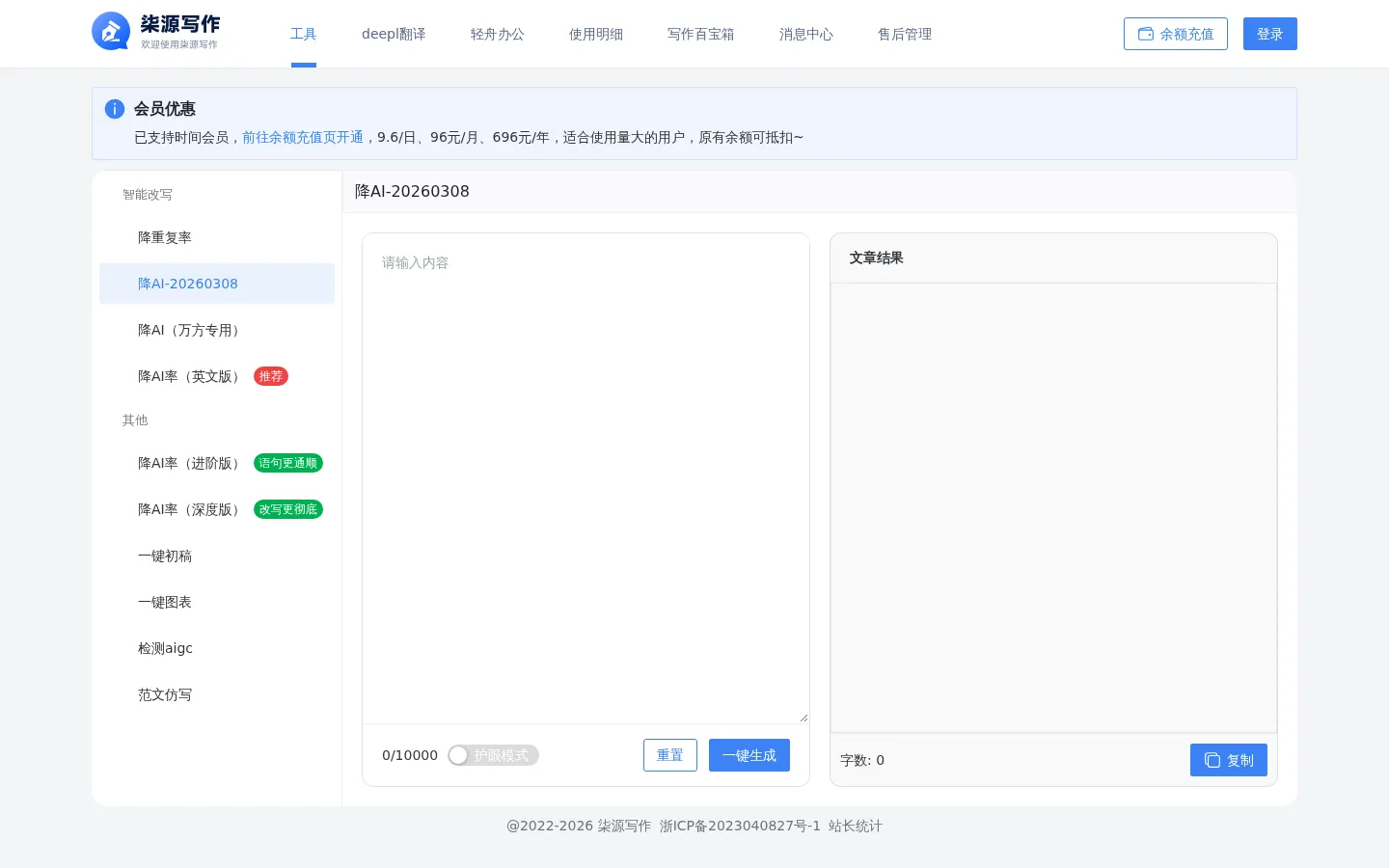
Task: Select 降AI（万方专用） in the sidebar
Action: coord(217,330)
